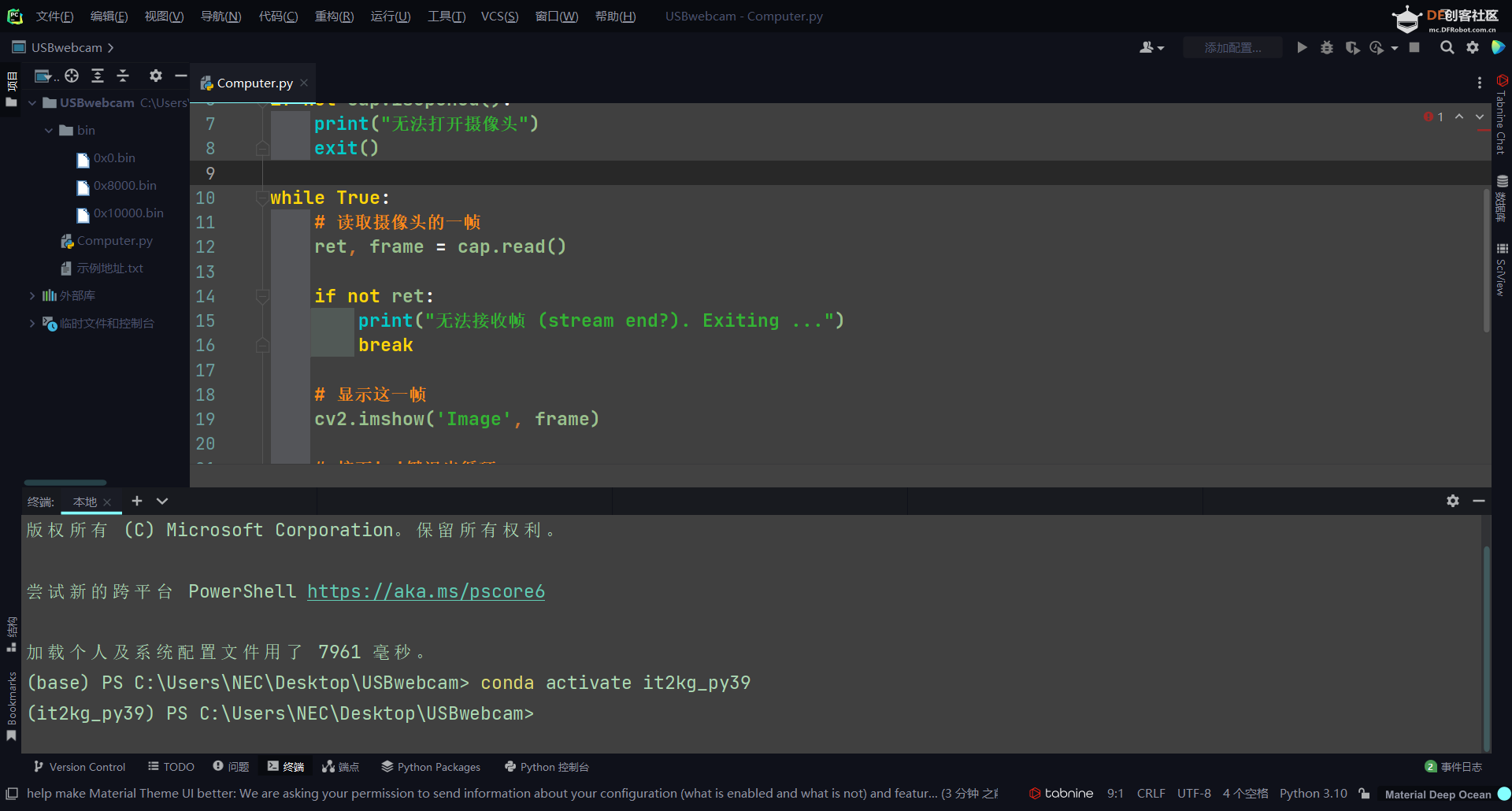The height and width of the screenshot is (811, 1512).
Task: Go to previous highlighted error arrow
Action: (x=1459, y=117)
